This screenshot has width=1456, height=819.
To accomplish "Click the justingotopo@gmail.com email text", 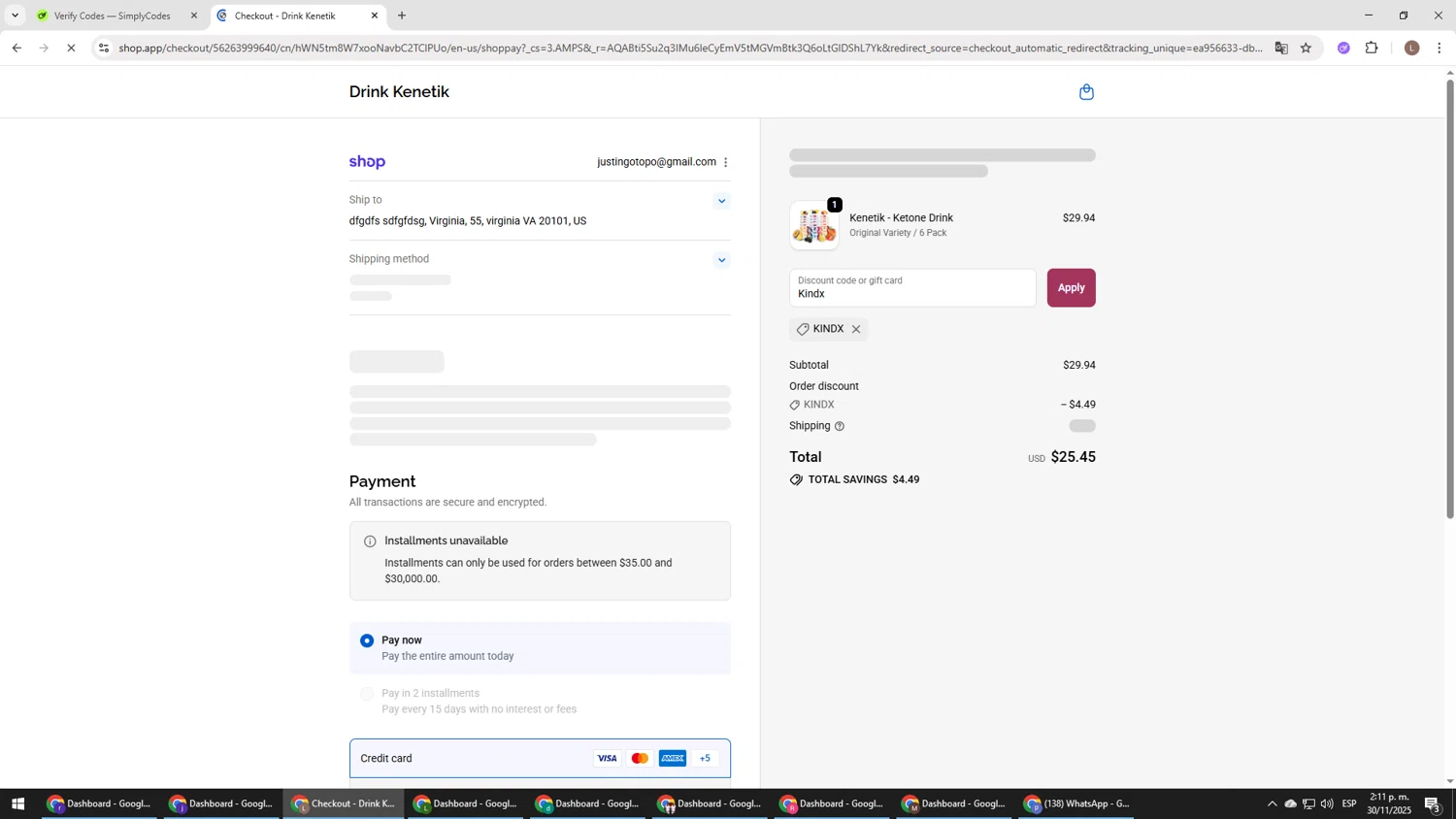I will (656, 162).
